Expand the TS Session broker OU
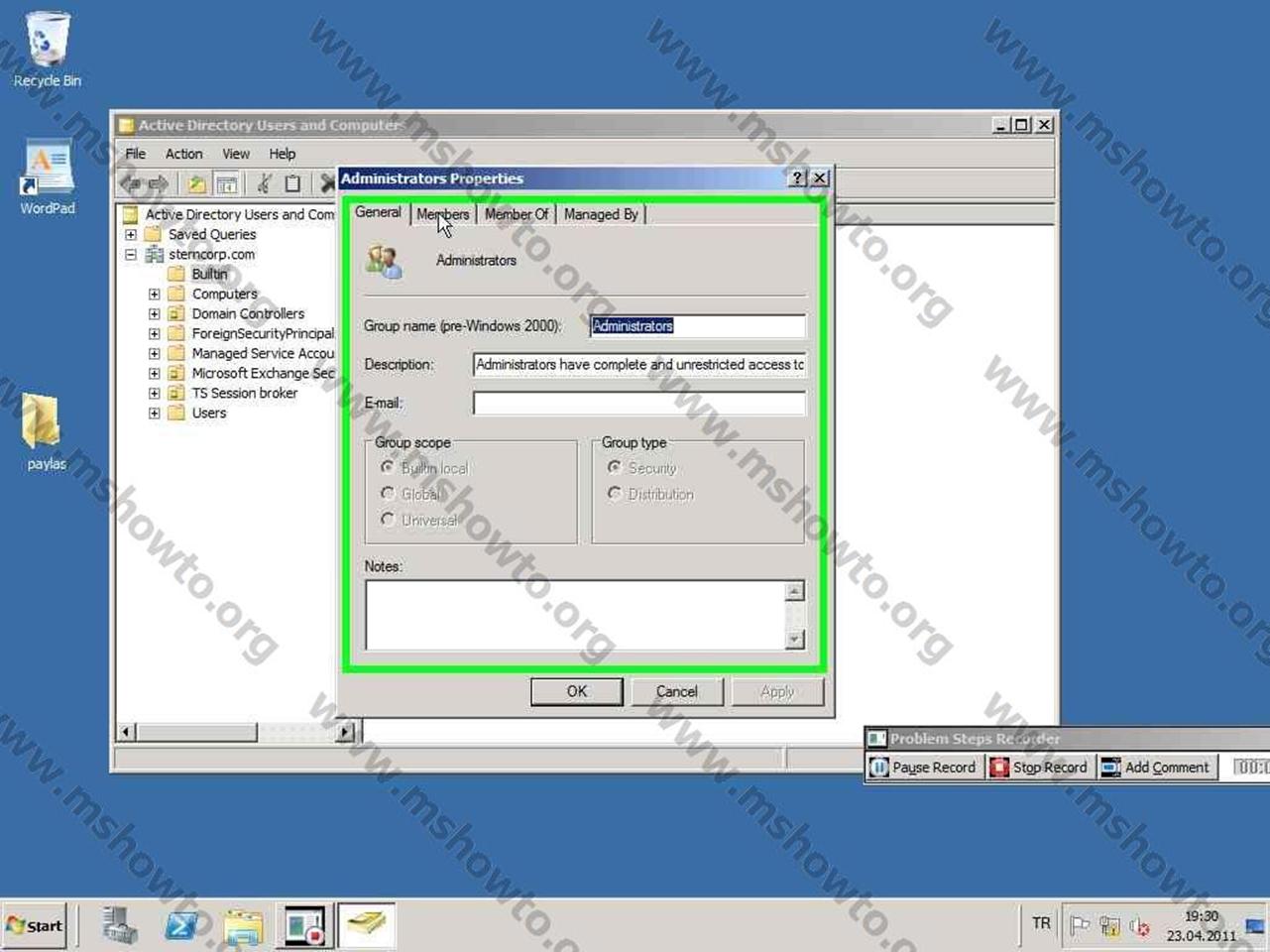 [x=154, y=394]
